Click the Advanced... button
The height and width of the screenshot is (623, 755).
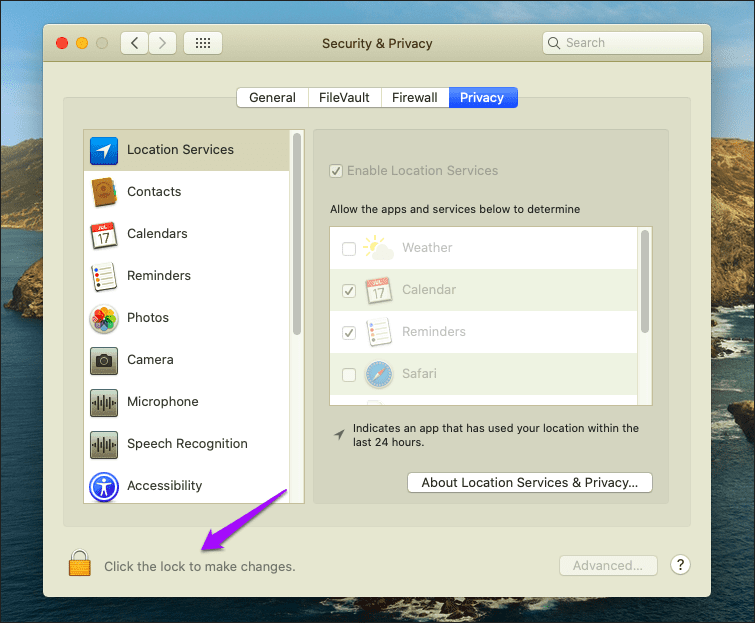pos(608,565)
